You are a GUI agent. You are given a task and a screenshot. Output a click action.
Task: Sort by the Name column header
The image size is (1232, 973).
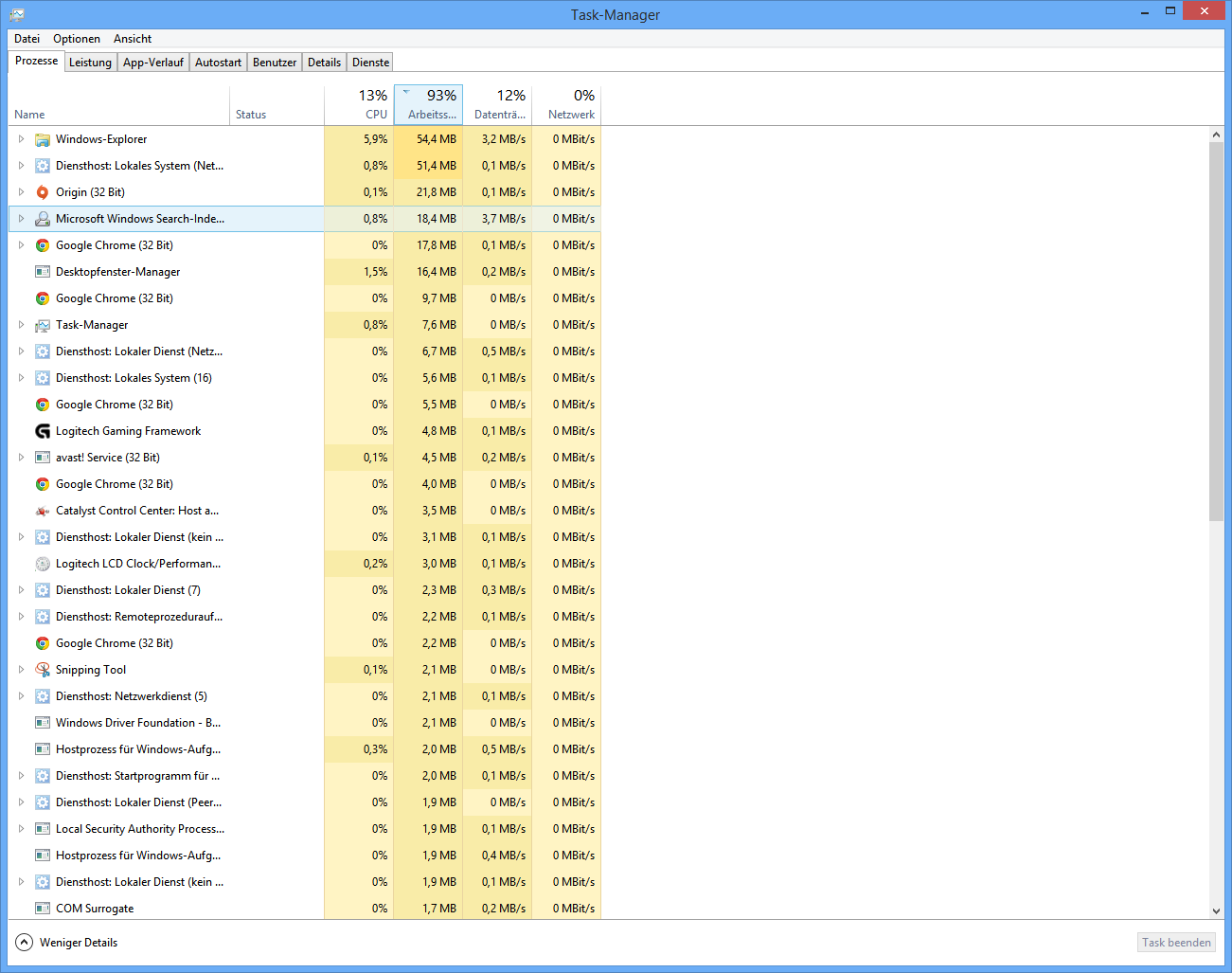click(118, 105)
